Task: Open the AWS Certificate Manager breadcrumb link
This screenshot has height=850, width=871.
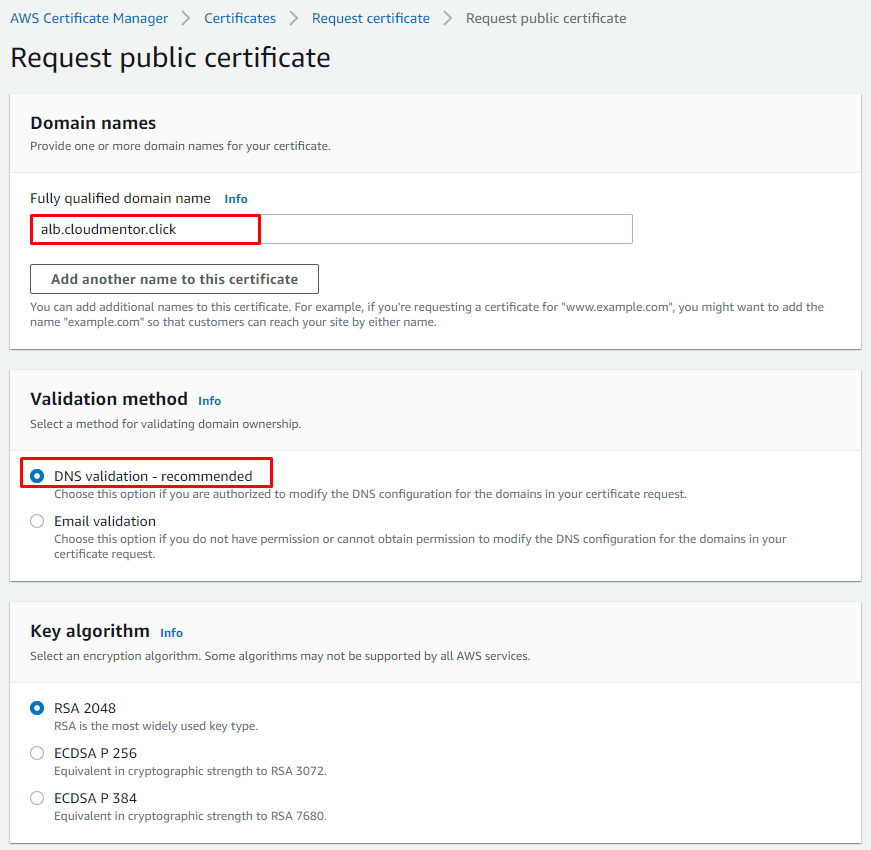Action: point(89,18)
